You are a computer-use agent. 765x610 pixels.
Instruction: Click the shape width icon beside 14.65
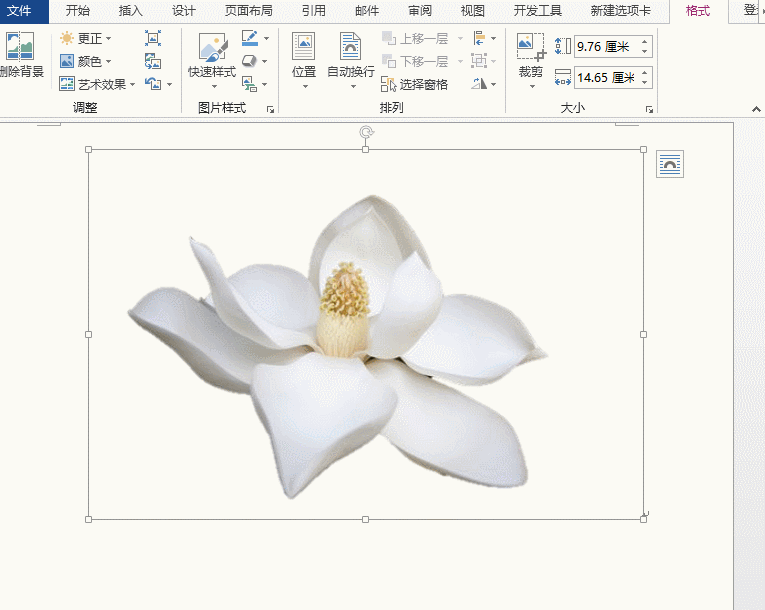(563, 78)
